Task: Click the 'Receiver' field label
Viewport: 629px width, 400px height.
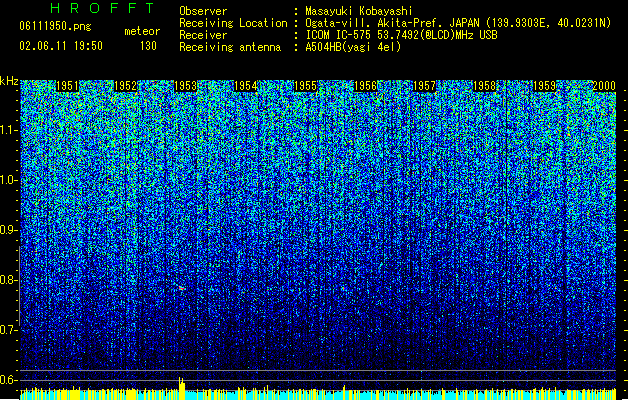Action: coord(203,35)
